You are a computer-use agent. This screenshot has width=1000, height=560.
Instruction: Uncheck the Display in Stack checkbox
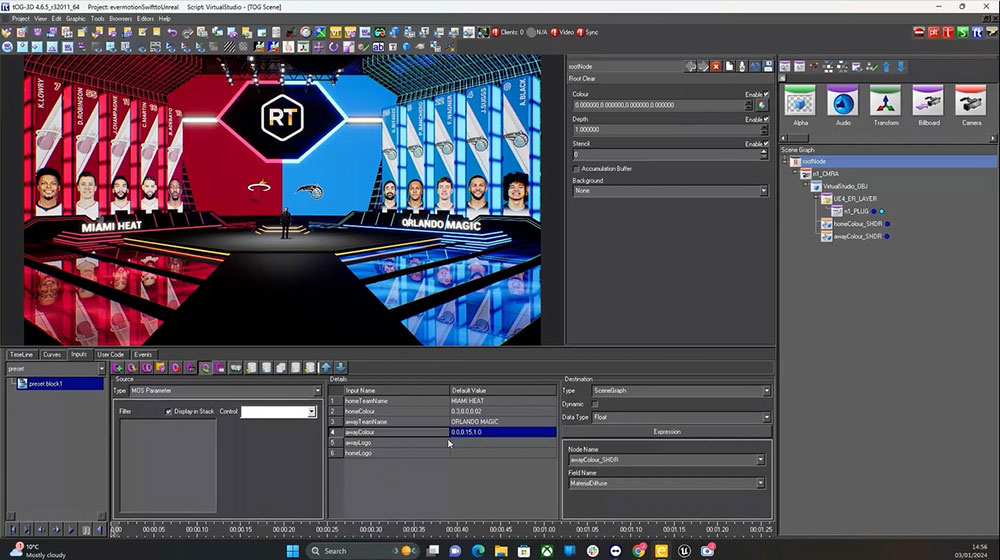pyautogui.click(x=168, y=412)
